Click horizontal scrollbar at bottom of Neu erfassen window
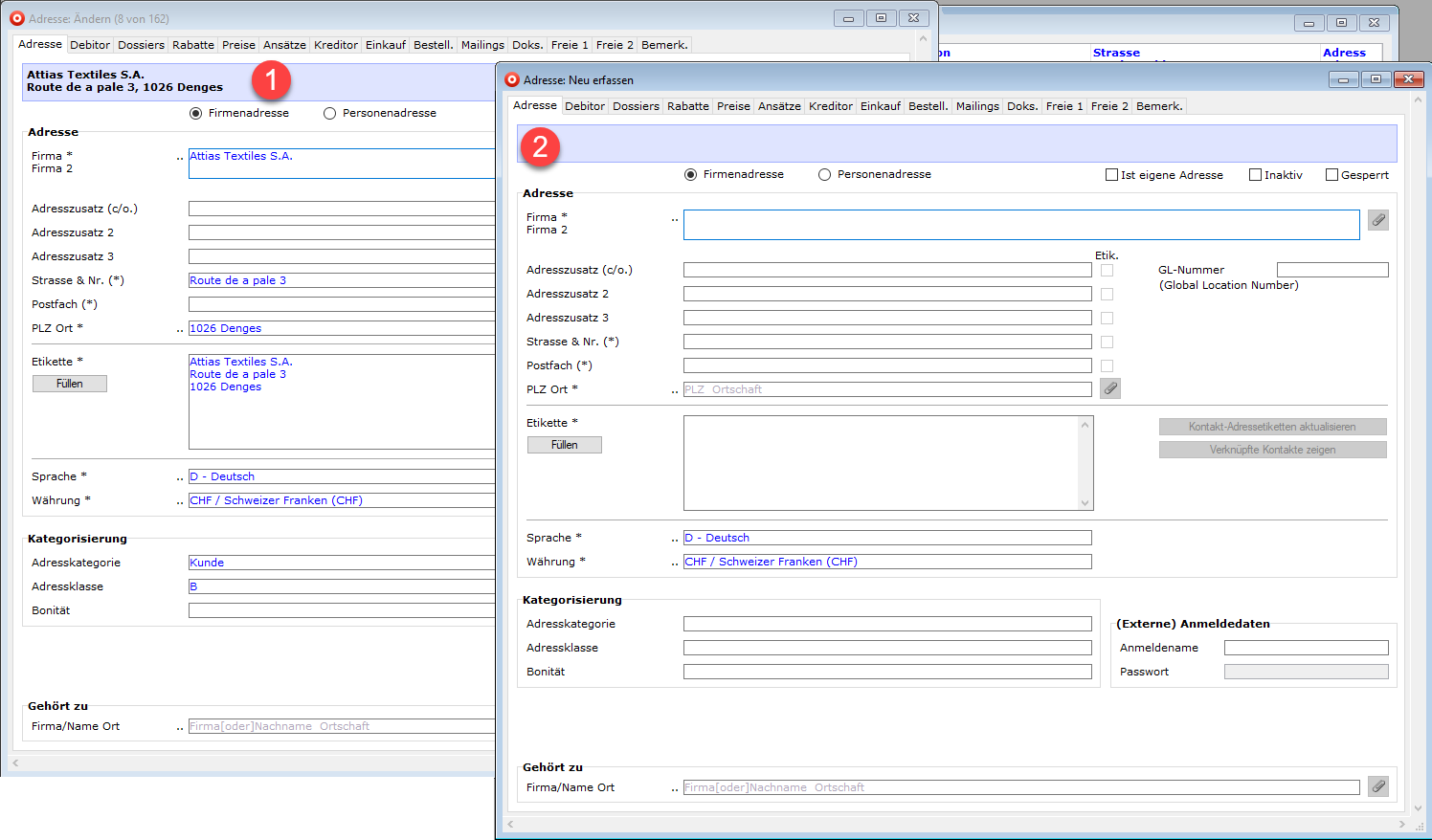Viewport: 1432px width, 840px height. click(x=957, y=824)
